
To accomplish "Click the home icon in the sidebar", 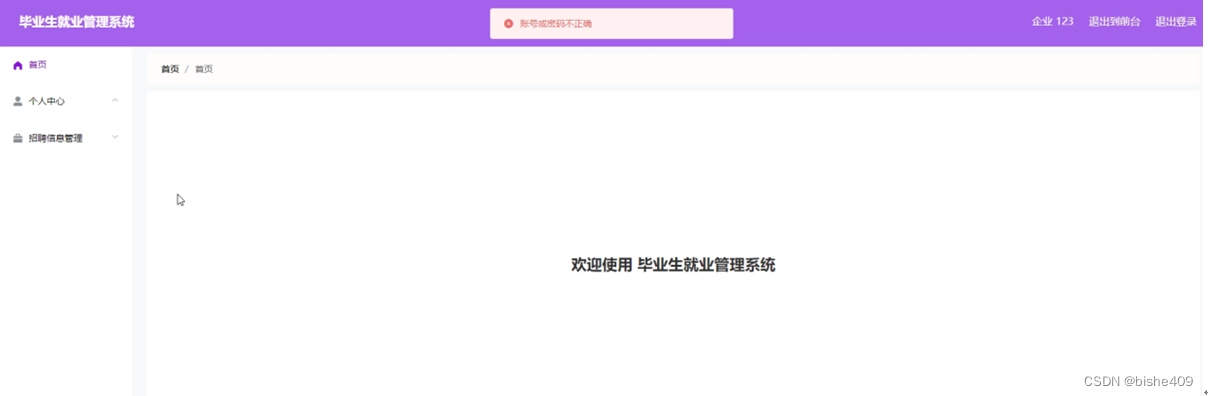I will tap(17, 65).
